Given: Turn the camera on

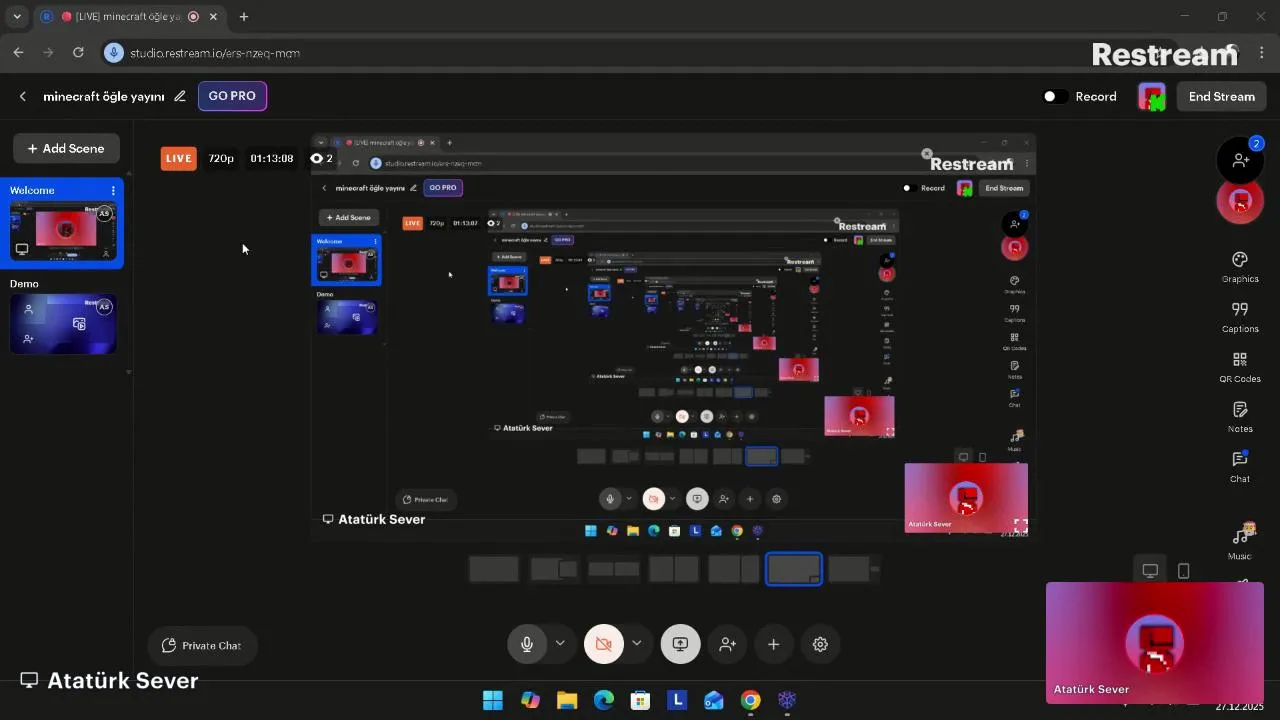Looking at the screenshot, I should point(604,645).
